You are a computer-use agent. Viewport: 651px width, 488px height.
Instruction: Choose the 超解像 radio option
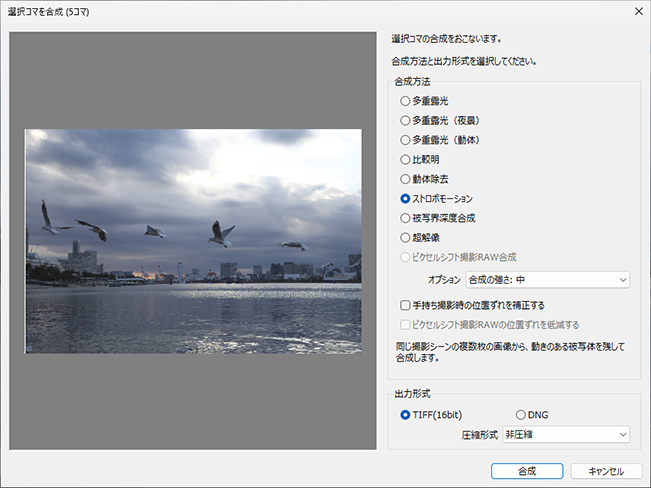coord(405,238)
